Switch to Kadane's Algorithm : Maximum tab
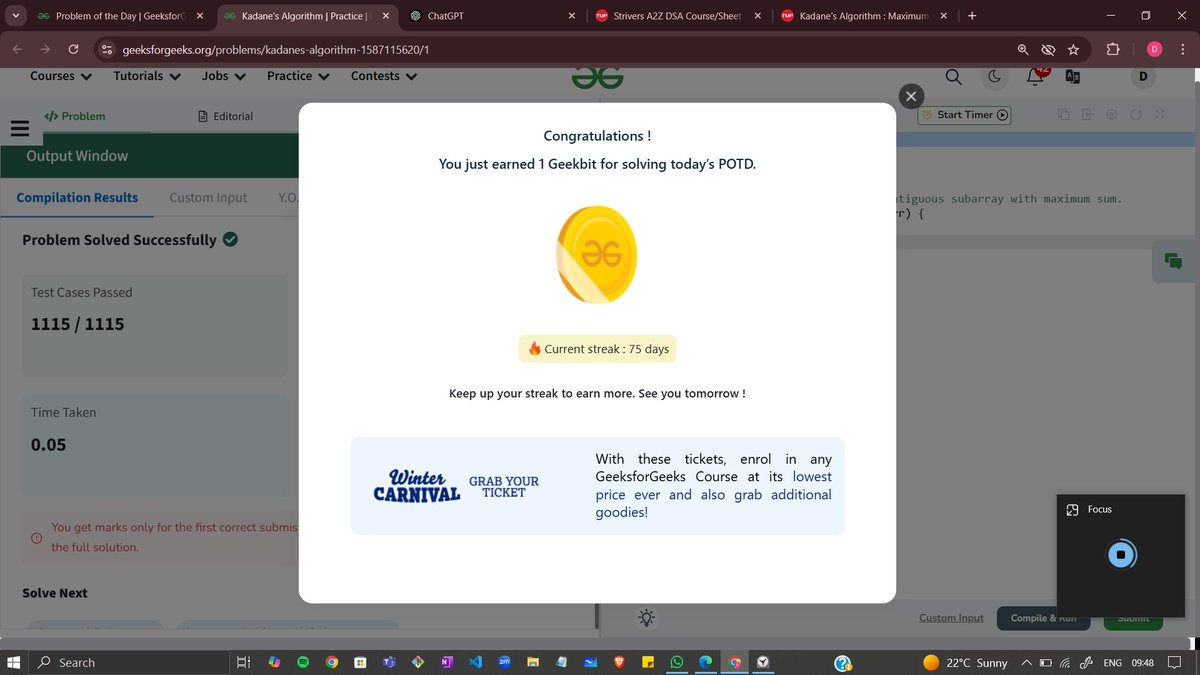 (x=863, y=16)
